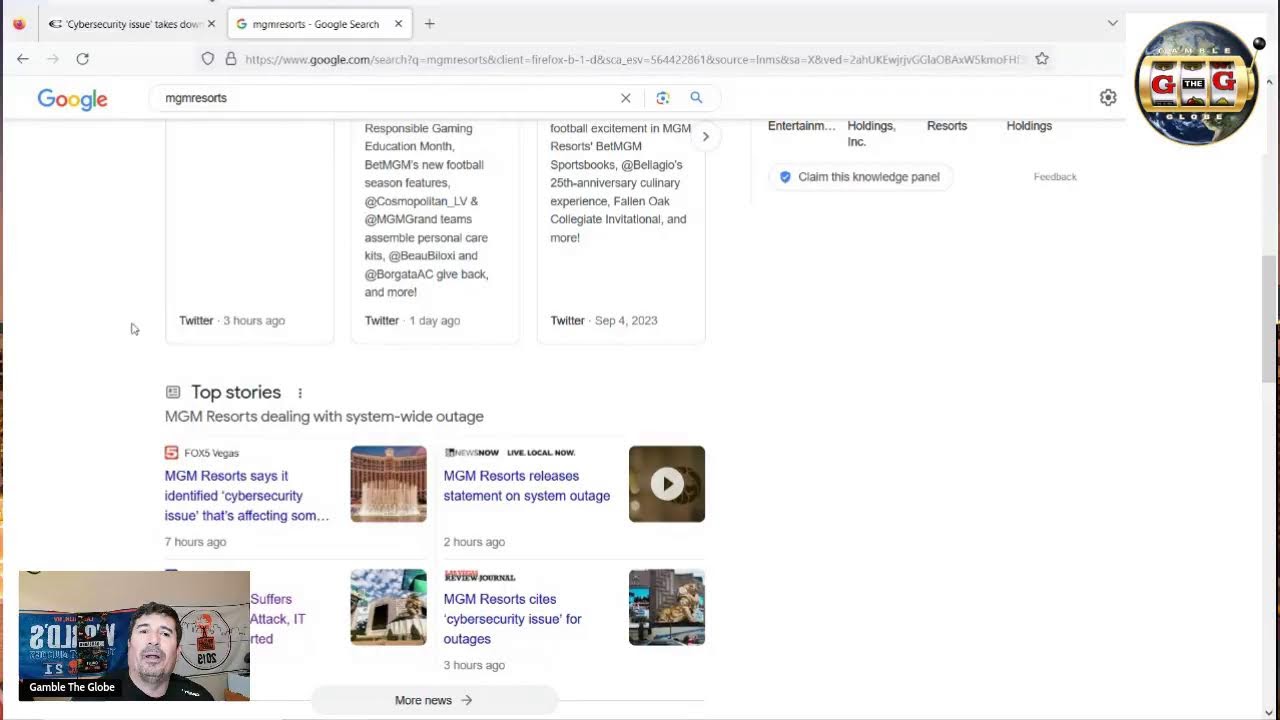Click the News Now source logo

(509, 453)
